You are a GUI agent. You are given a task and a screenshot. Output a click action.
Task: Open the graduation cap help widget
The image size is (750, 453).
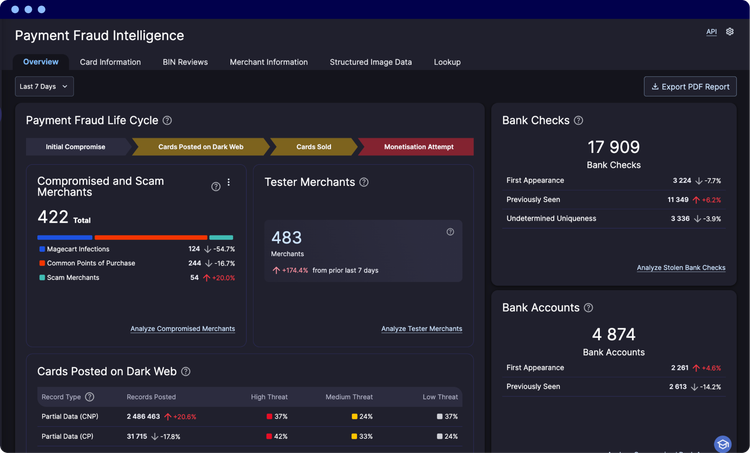pos(723,443)
